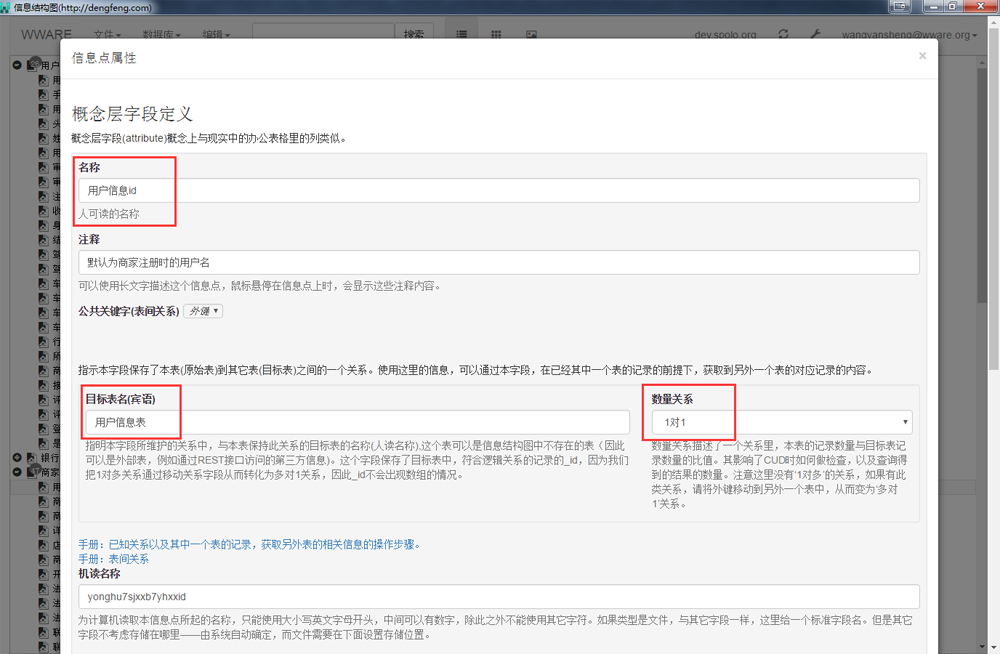Click the search box in the navbar
Viewport: 1000px width, 654px height.
(323, 33)
